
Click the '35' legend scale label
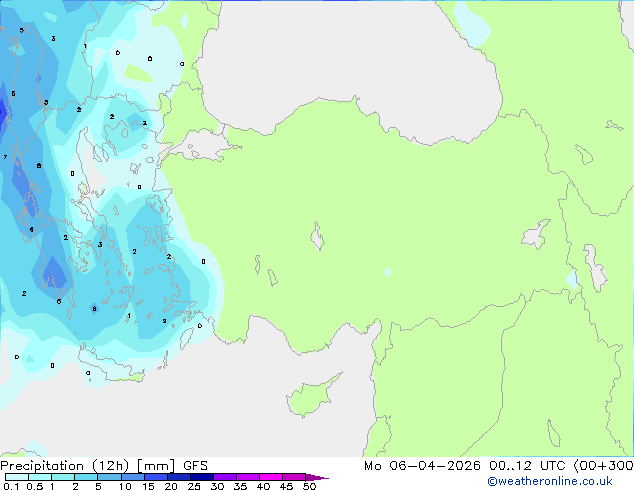(x=240, y=486)
